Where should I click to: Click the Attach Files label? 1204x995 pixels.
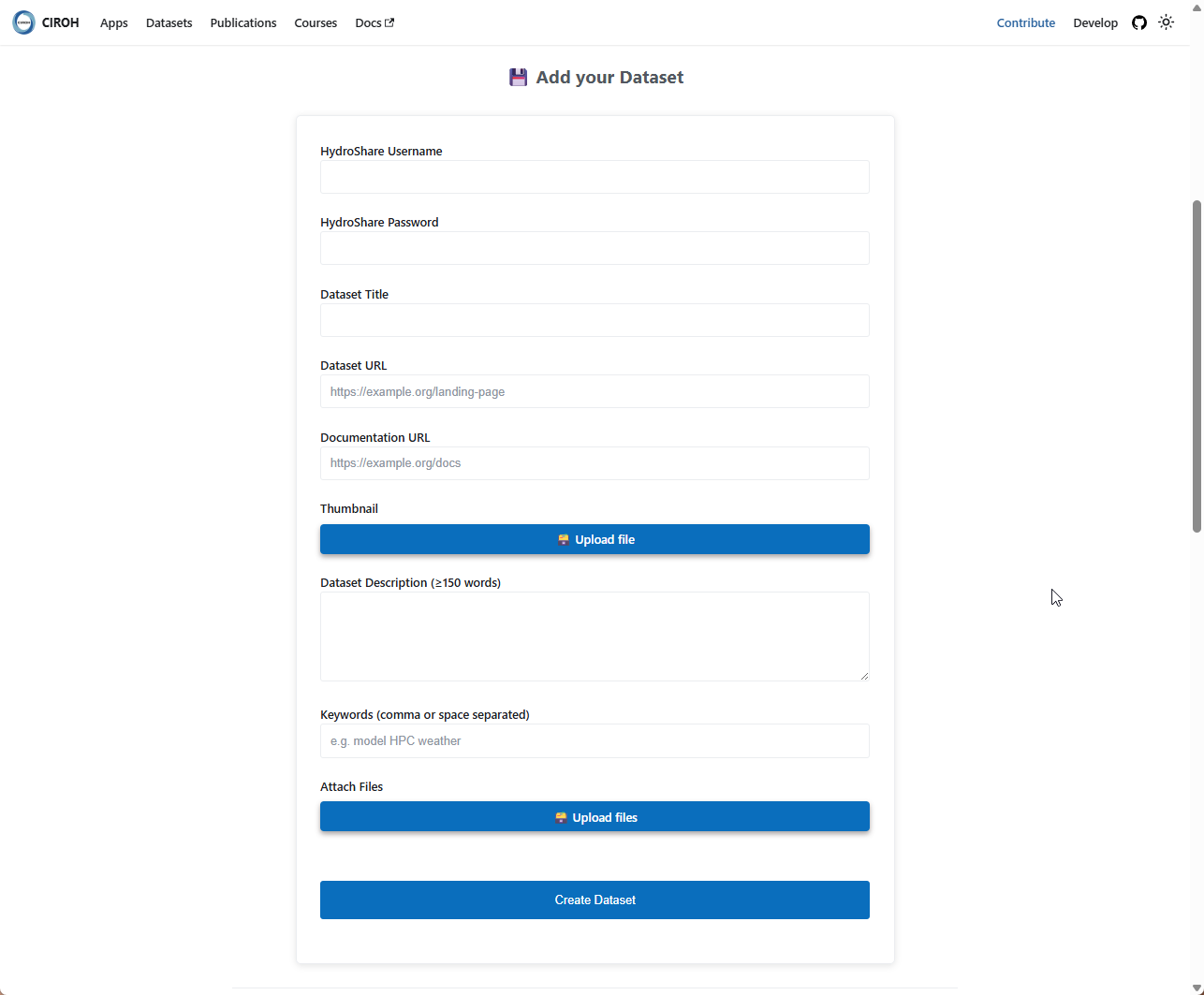coord(351,786)
